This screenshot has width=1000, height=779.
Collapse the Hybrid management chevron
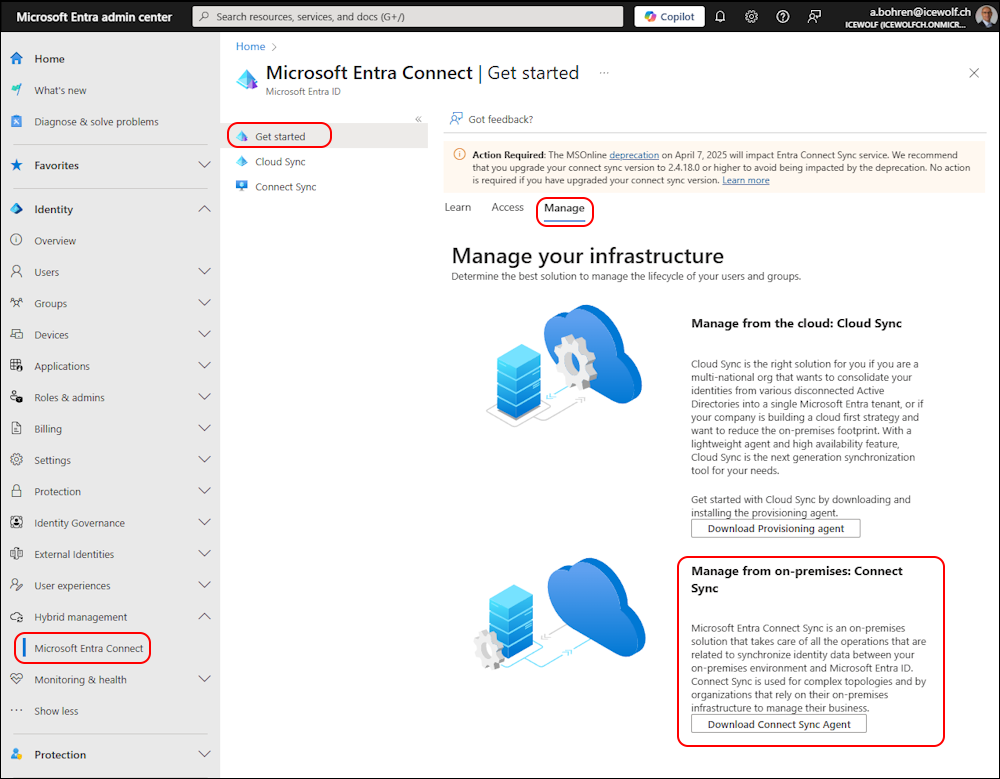pyautogui.click(x=204, y=617)
